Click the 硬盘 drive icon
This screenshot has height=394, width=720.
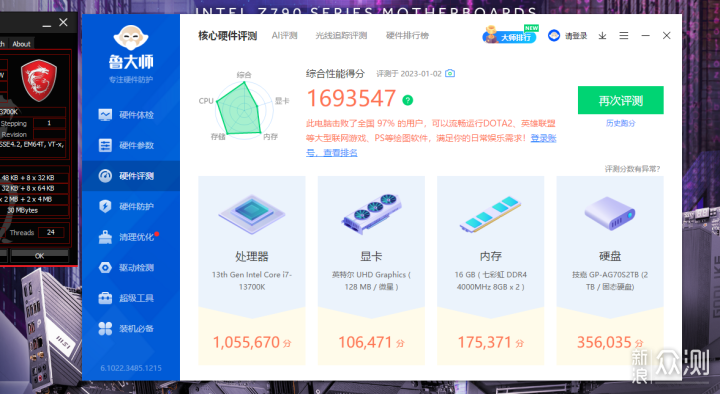coord(610,214)
